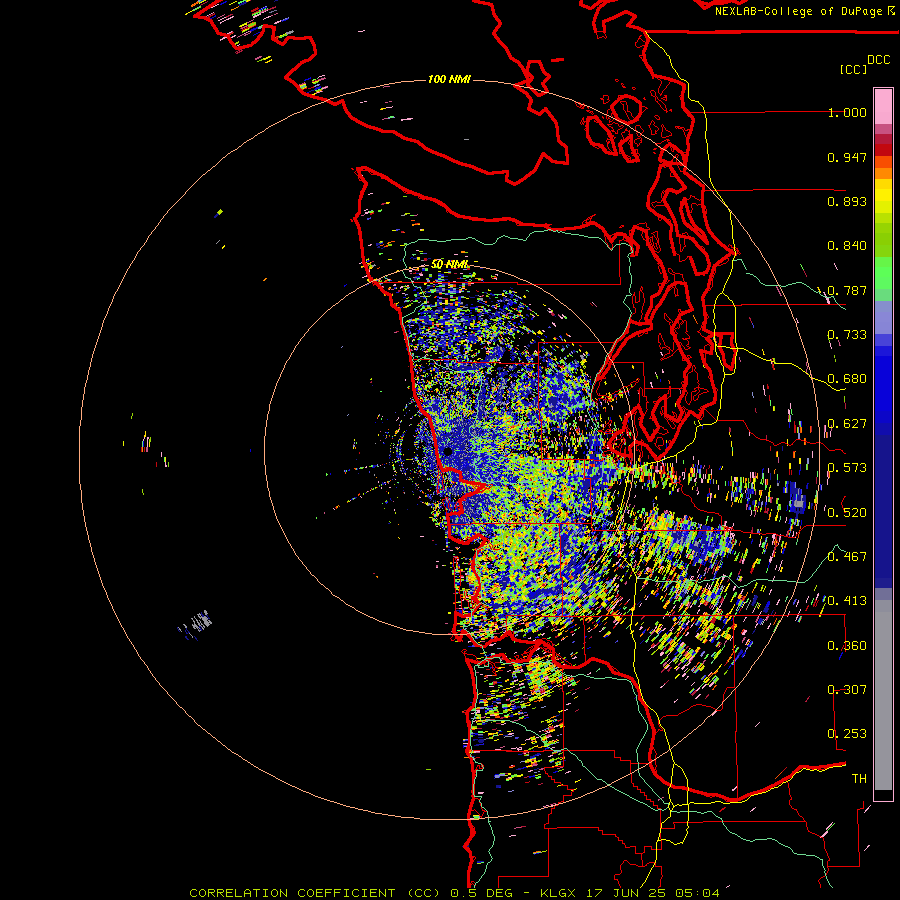
Task: Click the black radar site dot
Action: (x=448, y=452)
